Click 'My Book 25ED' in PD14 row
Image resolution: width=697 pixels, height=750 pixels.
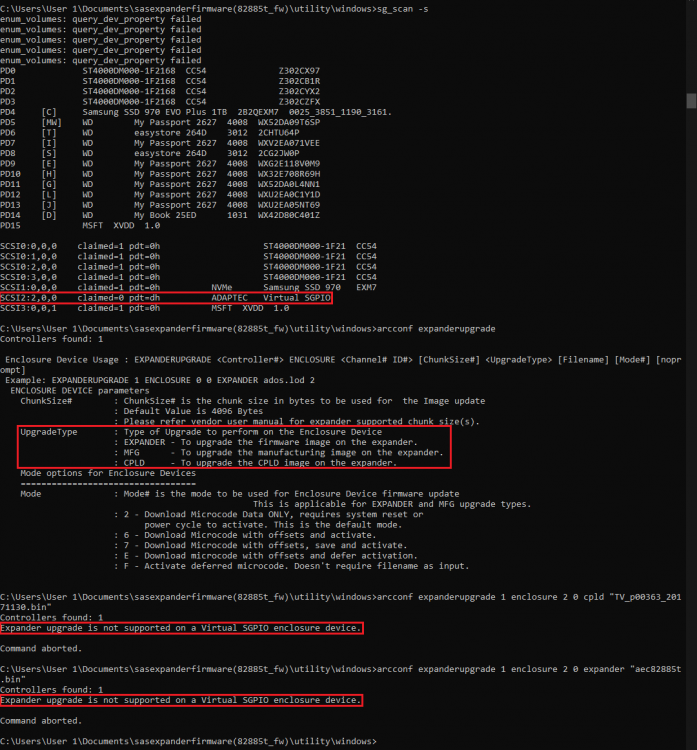tap(165, 215)
